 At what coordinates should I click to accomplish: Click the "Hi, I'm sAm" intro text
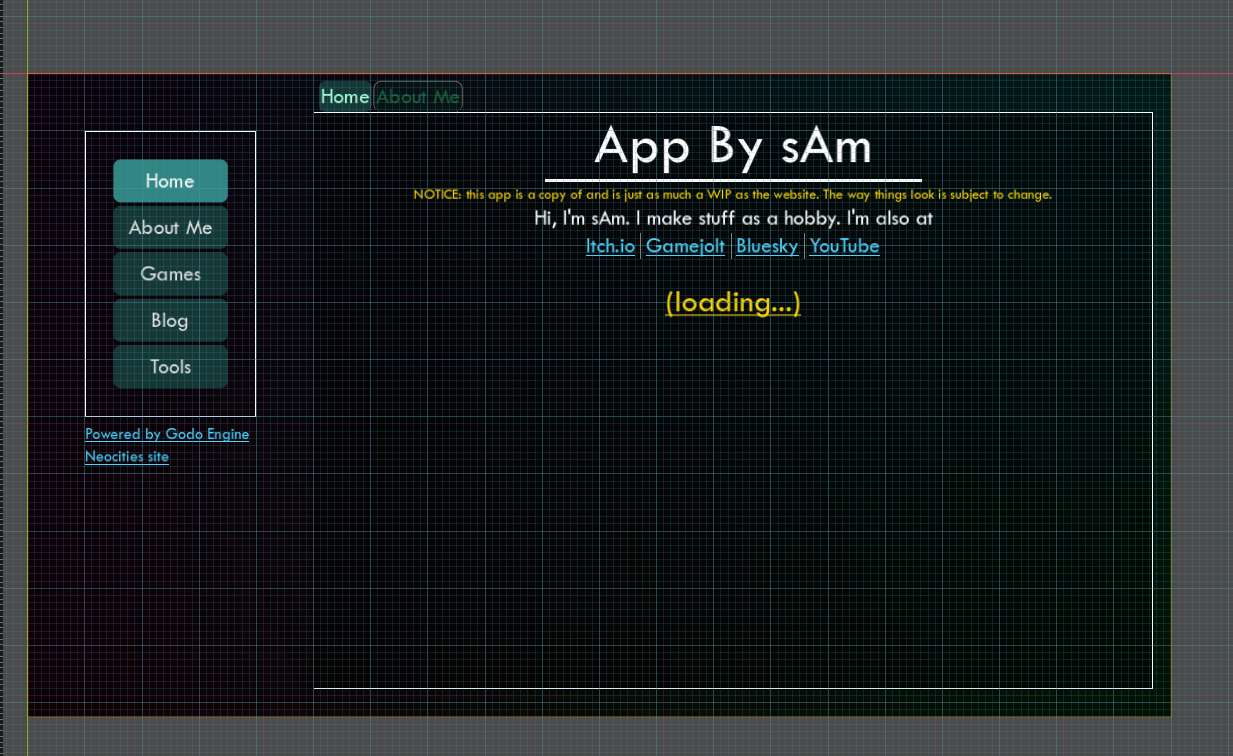click(733, 218)
